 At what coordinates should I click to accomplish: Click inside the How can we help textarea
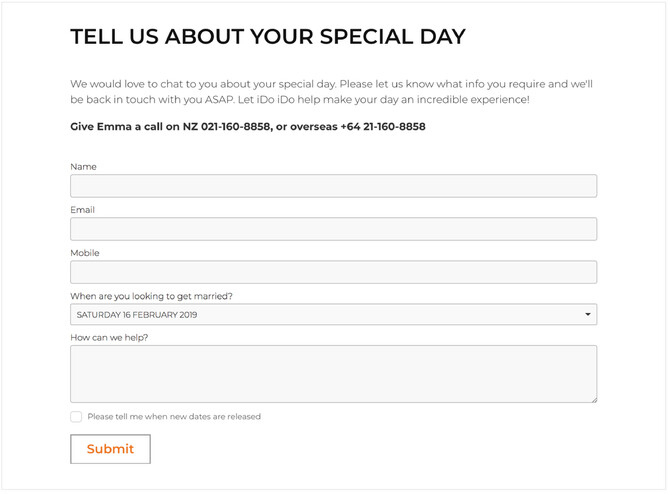pyautogui.click(x=333, y=373)
